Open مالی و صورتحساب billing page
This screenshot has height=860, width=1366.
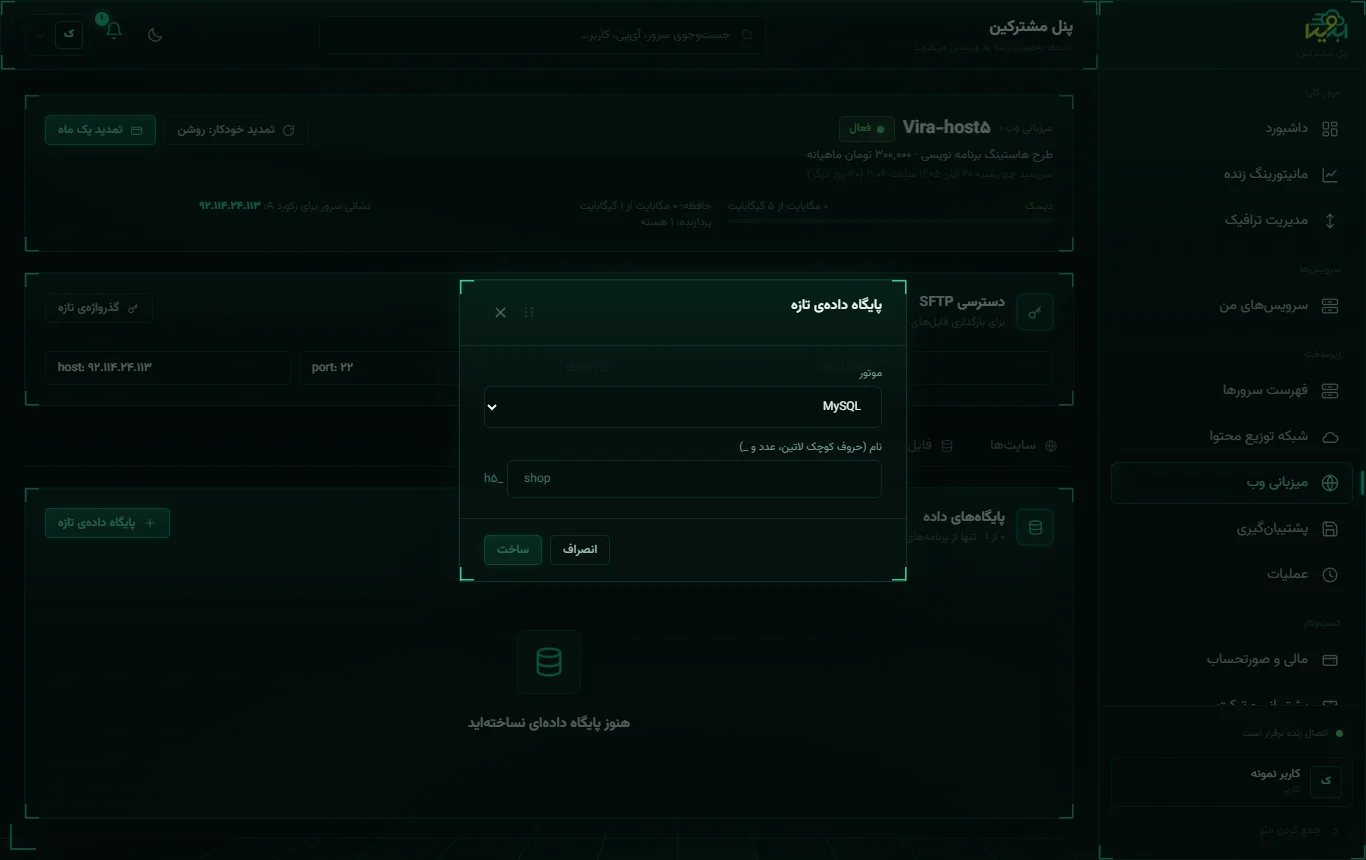pos(1232,659)
